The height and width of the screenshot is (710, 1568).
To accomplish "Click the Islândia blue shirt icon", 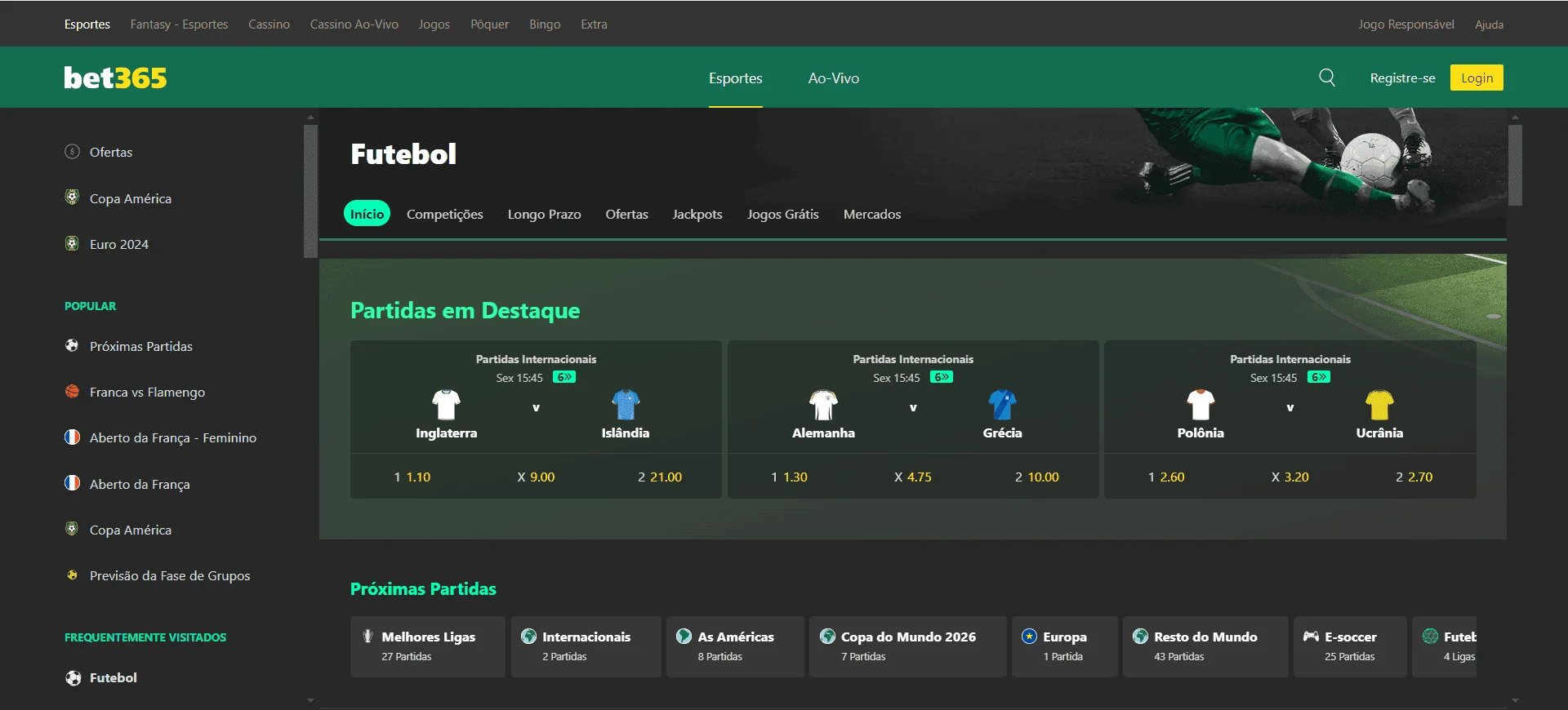I will [x=626, y=404].
